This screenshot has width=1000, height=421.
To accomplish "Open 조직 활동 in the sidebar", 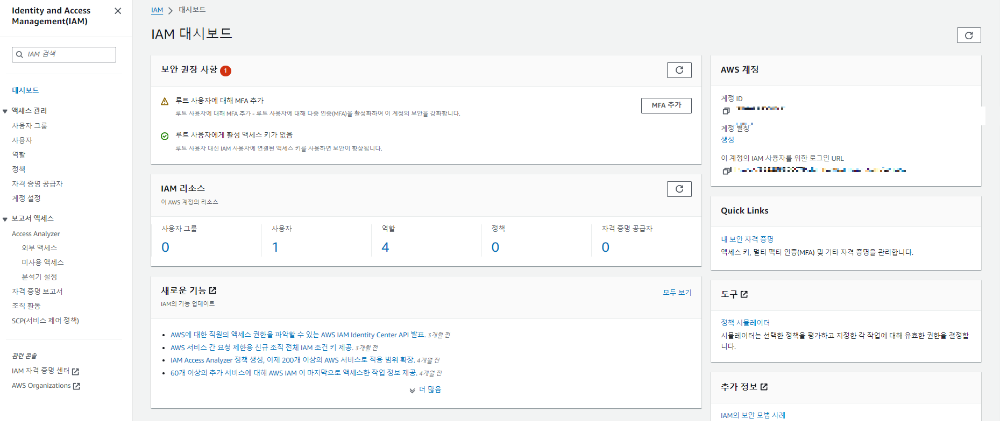I will pos(26,306).
